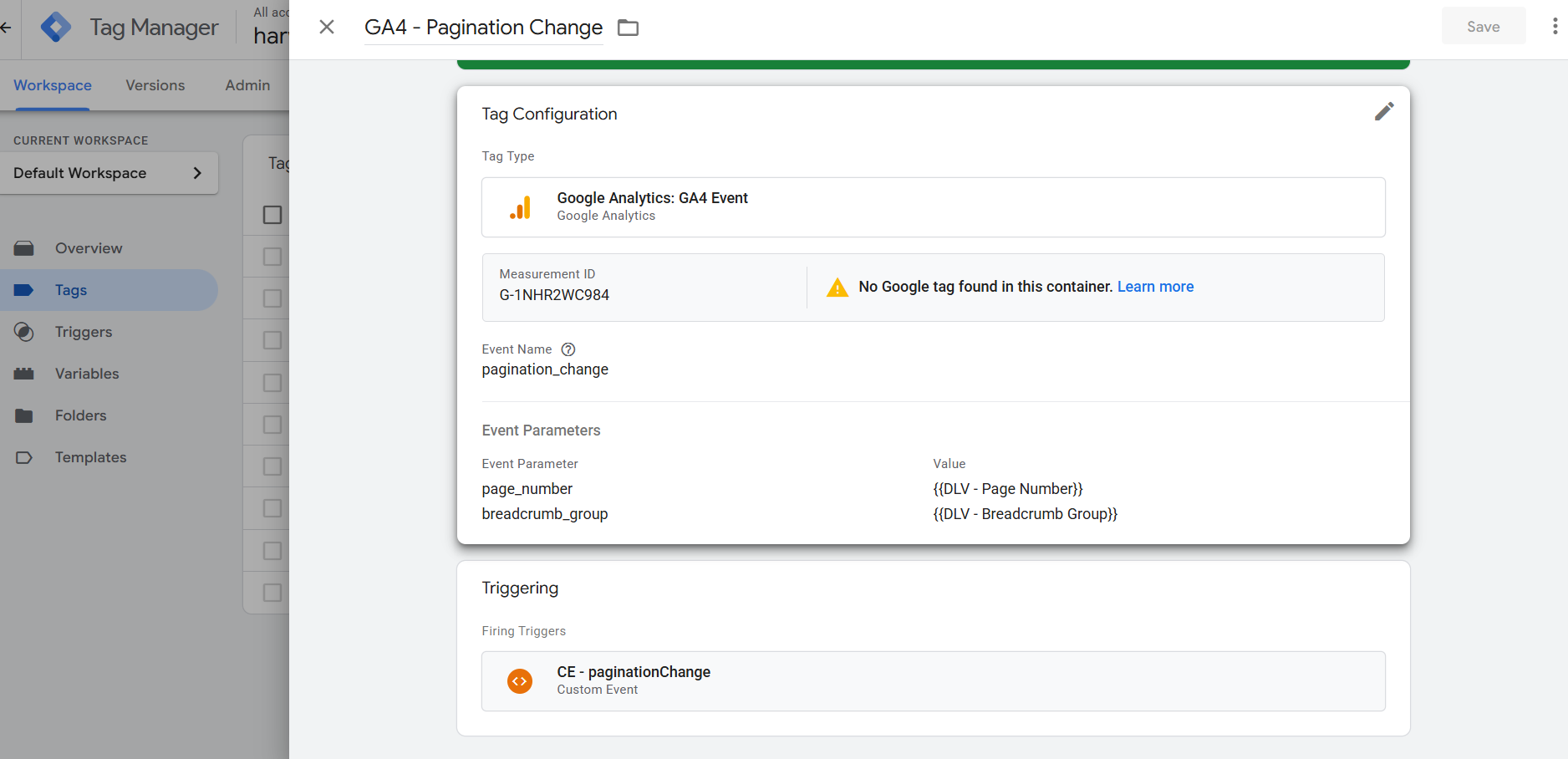Expand the Default Workspace selector
This screenshot has width=1568, height=759.
click(109, 173)
